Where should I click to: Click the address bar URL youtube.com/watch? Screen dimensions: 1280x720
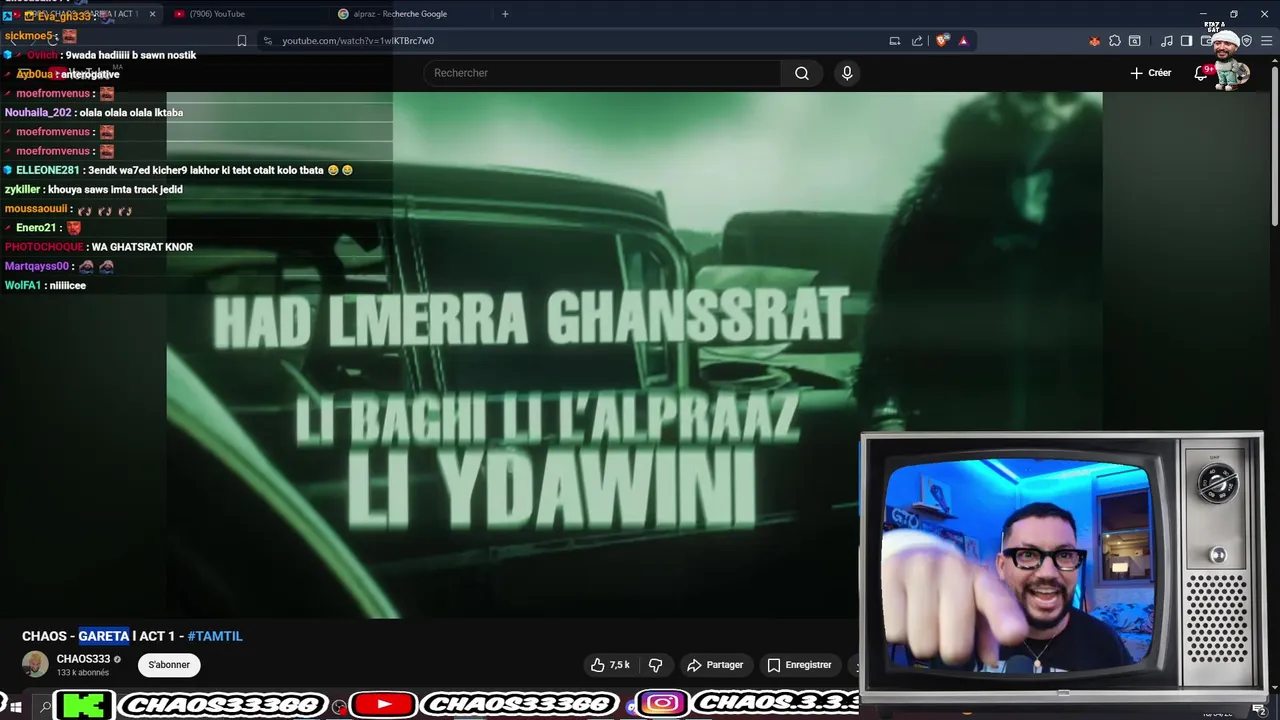(x=358, y=41)
